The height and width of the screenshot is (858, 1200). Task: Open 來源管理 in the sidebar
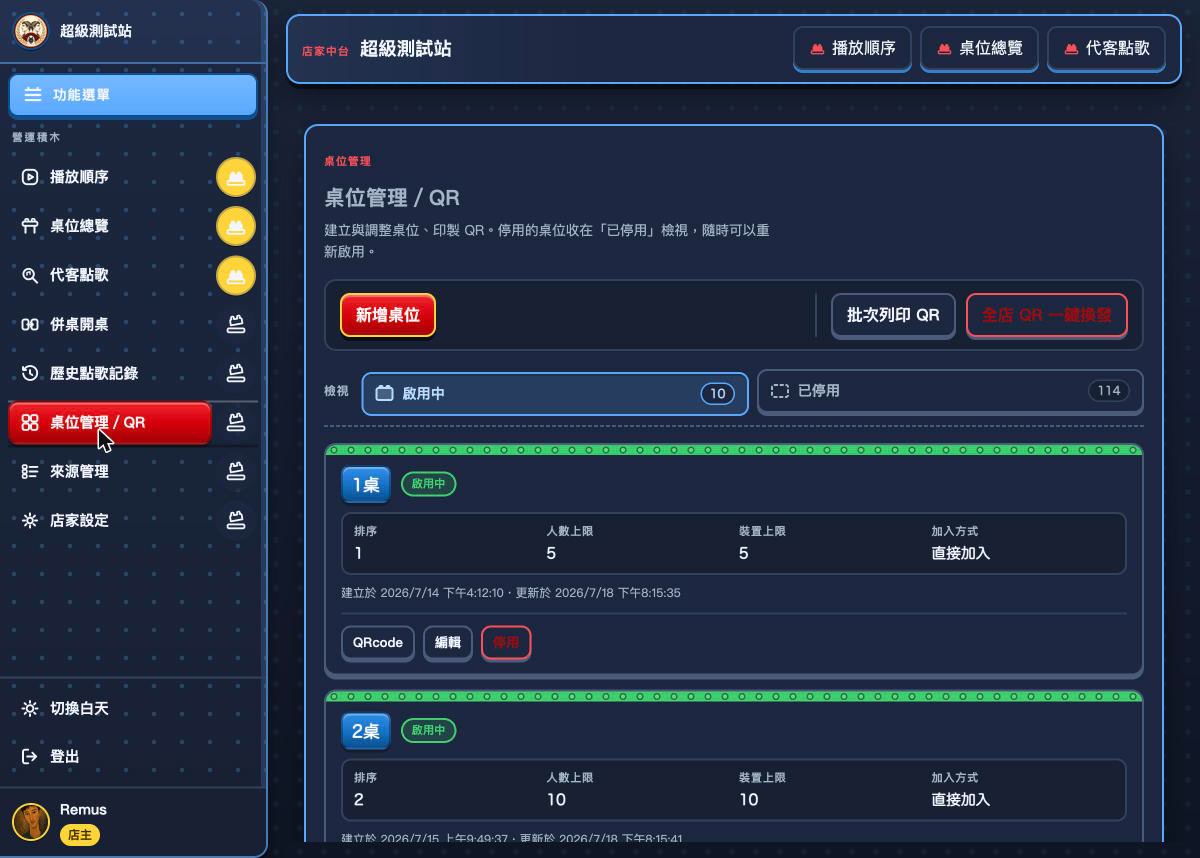[110, 471]
